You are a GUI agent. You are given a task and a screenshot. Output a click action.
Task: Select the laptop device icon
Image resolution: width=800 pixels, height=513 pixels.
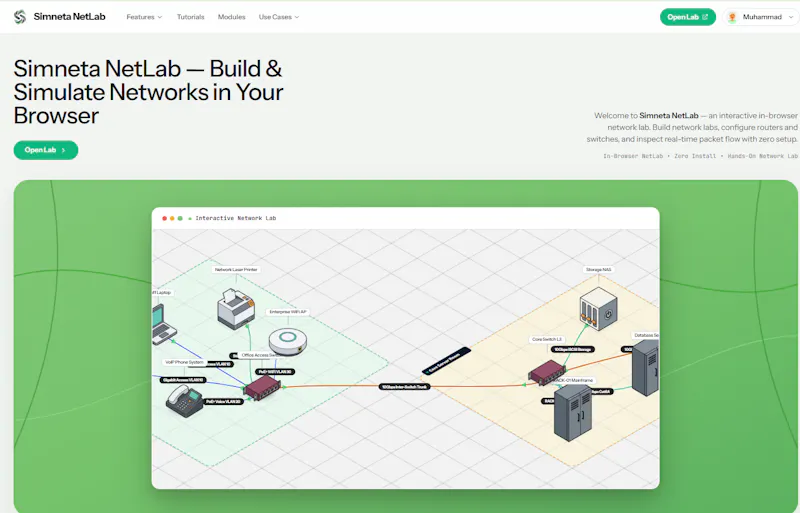163,324
